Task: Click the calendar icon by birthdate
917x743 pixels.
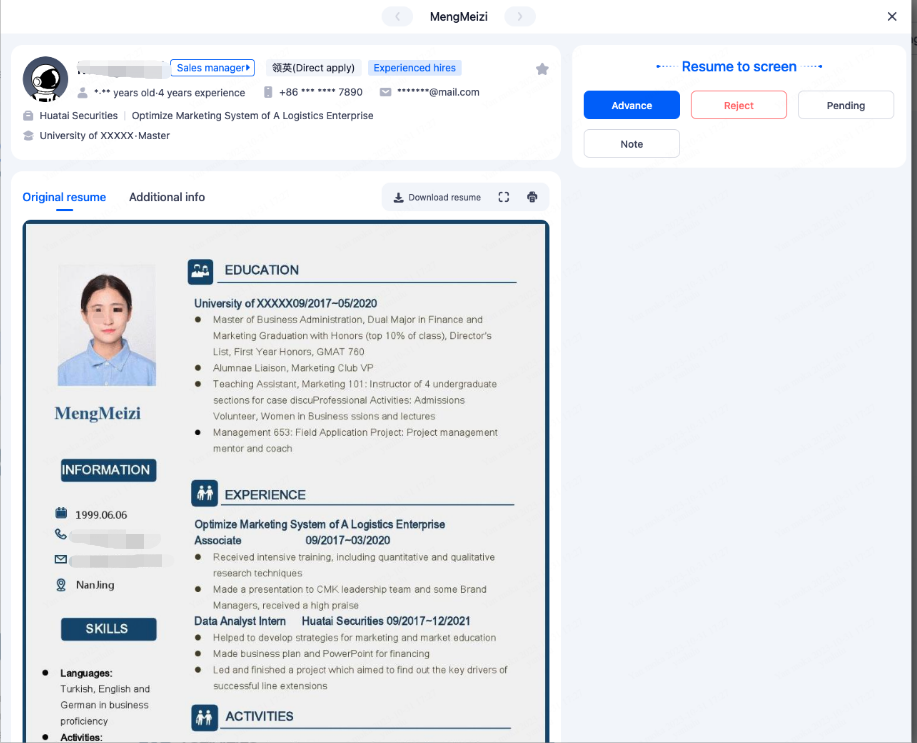Action: point(61,514)
